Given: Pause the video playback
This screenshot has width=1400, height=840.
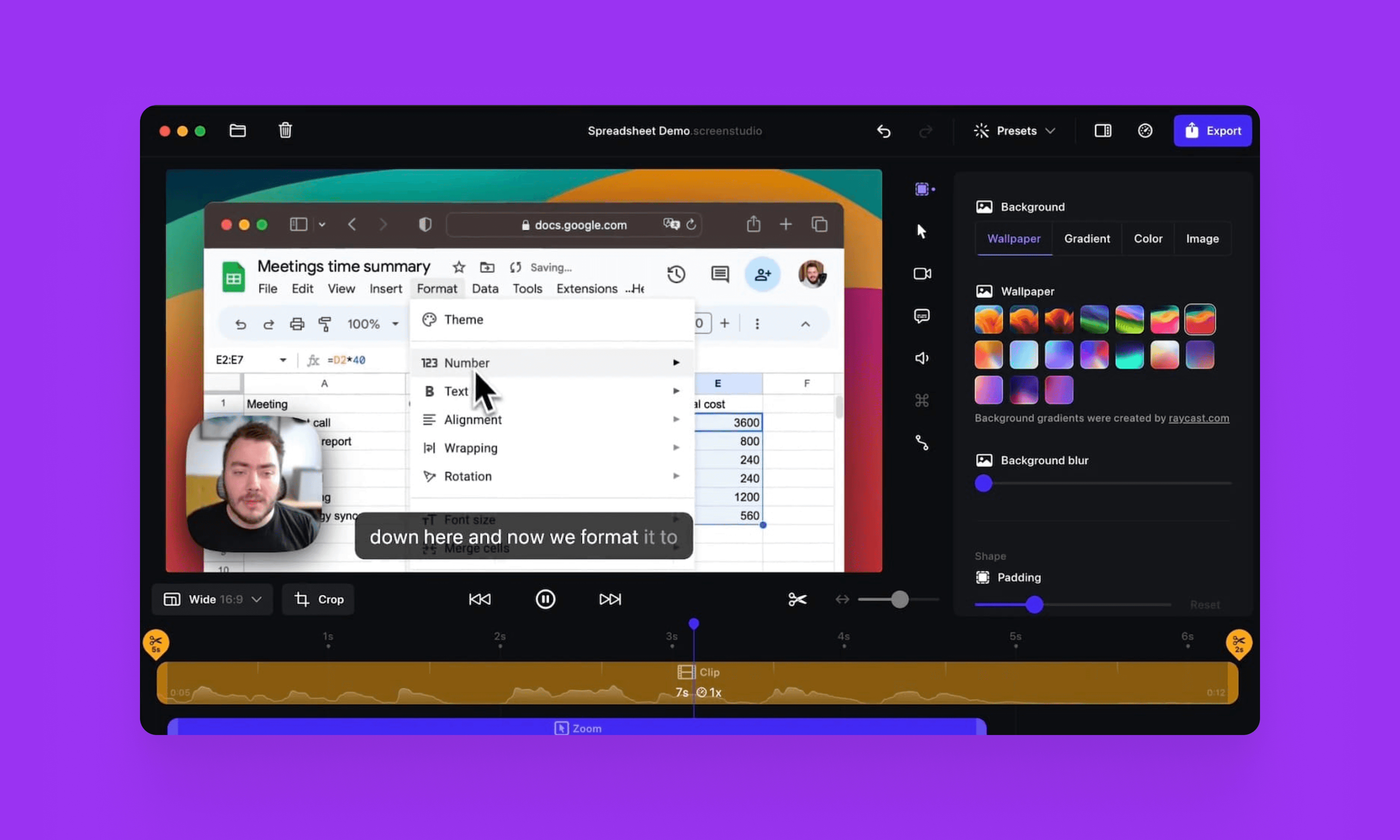Looking at the screenshot, I should click(546, 599).
